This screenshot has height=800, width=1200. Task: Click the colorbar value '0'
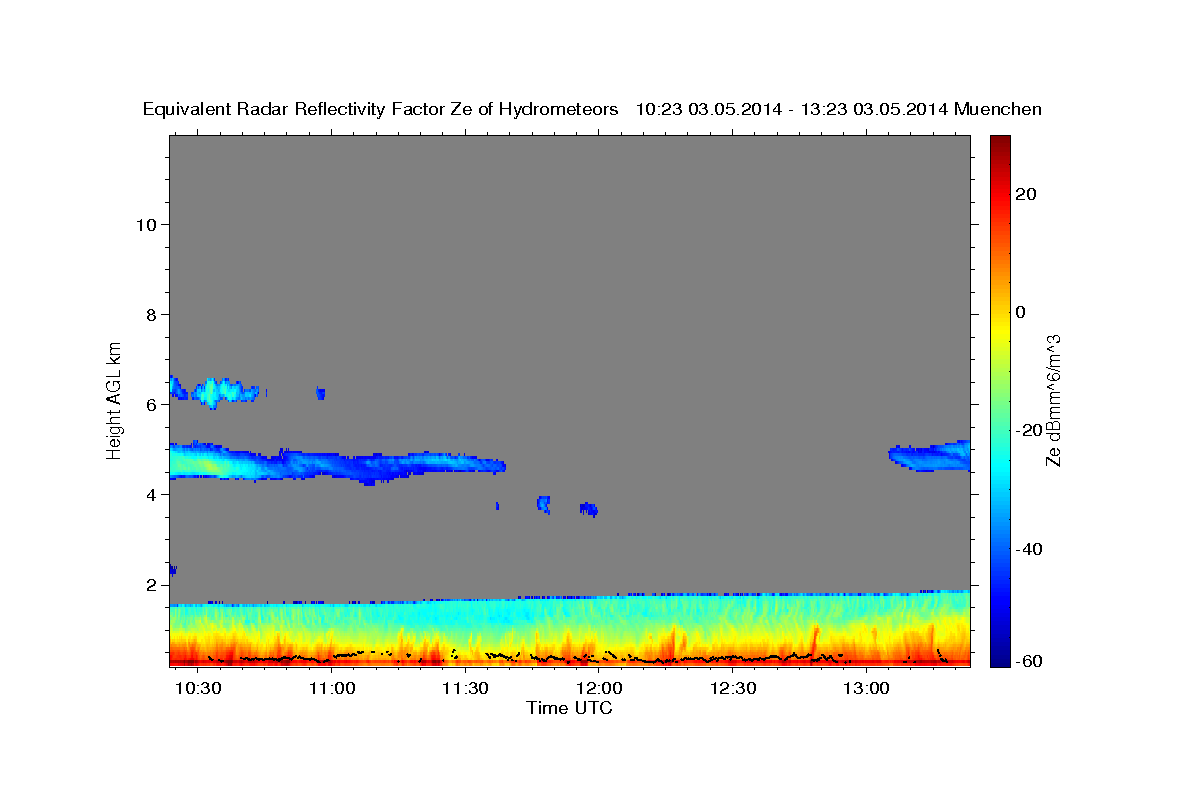point(1021,312)
